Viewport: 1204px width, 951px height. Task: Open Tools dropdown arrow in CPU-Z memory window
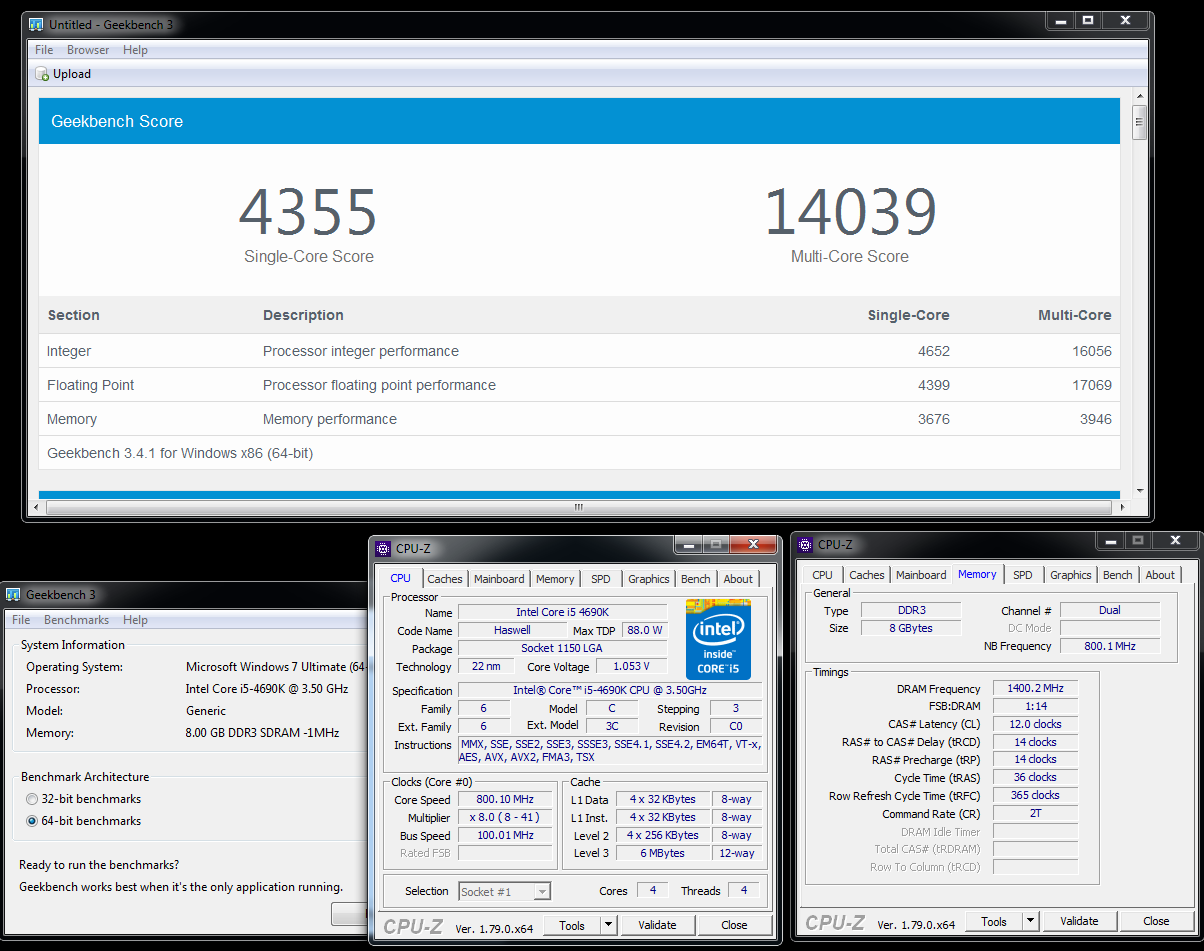point(1031,921)
